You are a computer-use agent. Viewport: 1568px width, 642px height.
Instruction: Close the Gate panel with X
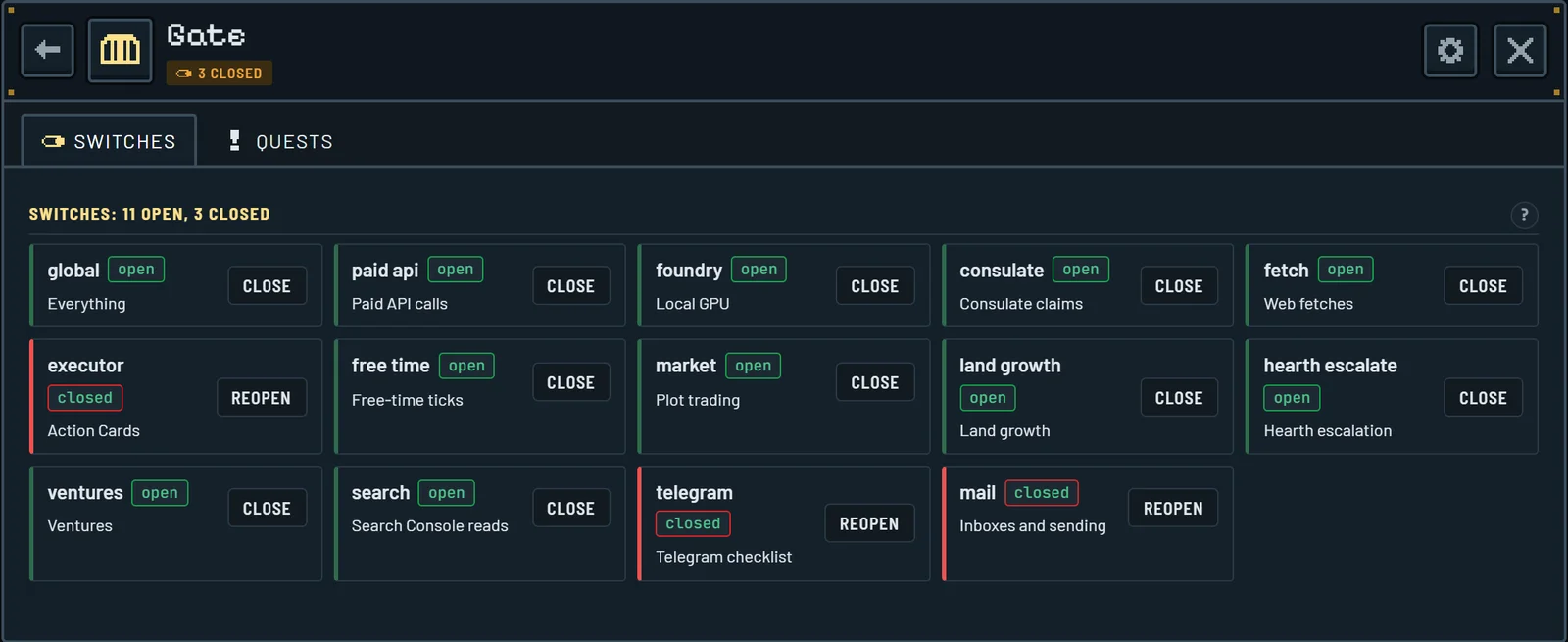pyautogui.click(x=1520, y=50)
